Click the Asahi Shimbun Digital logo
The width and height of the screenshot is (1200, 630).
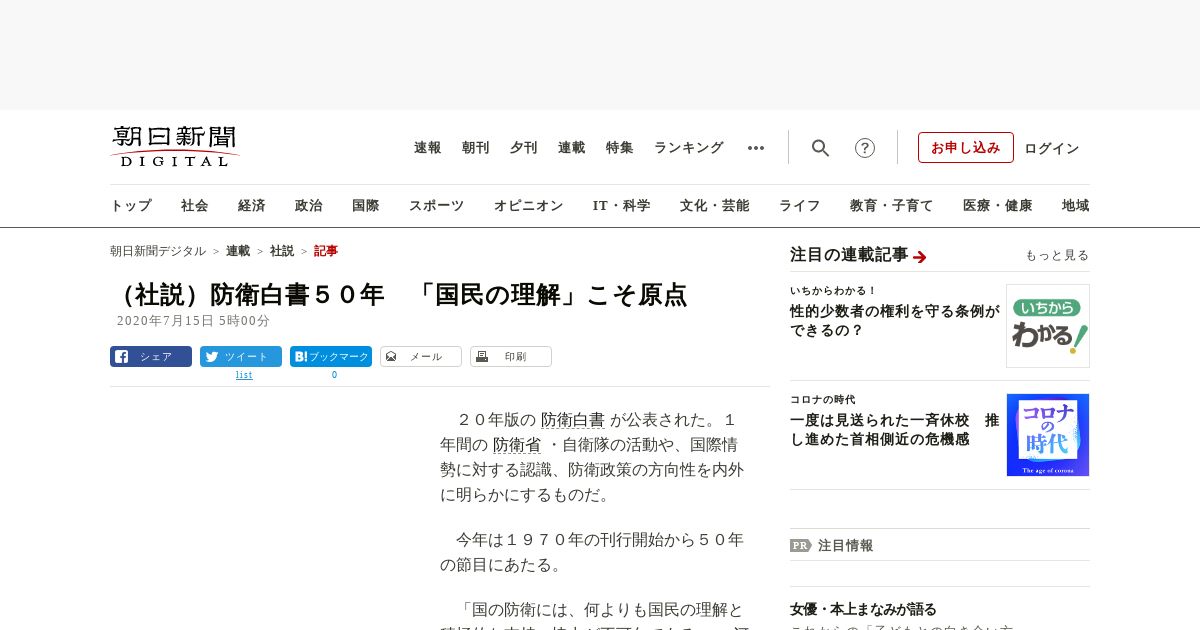(175, 147)
